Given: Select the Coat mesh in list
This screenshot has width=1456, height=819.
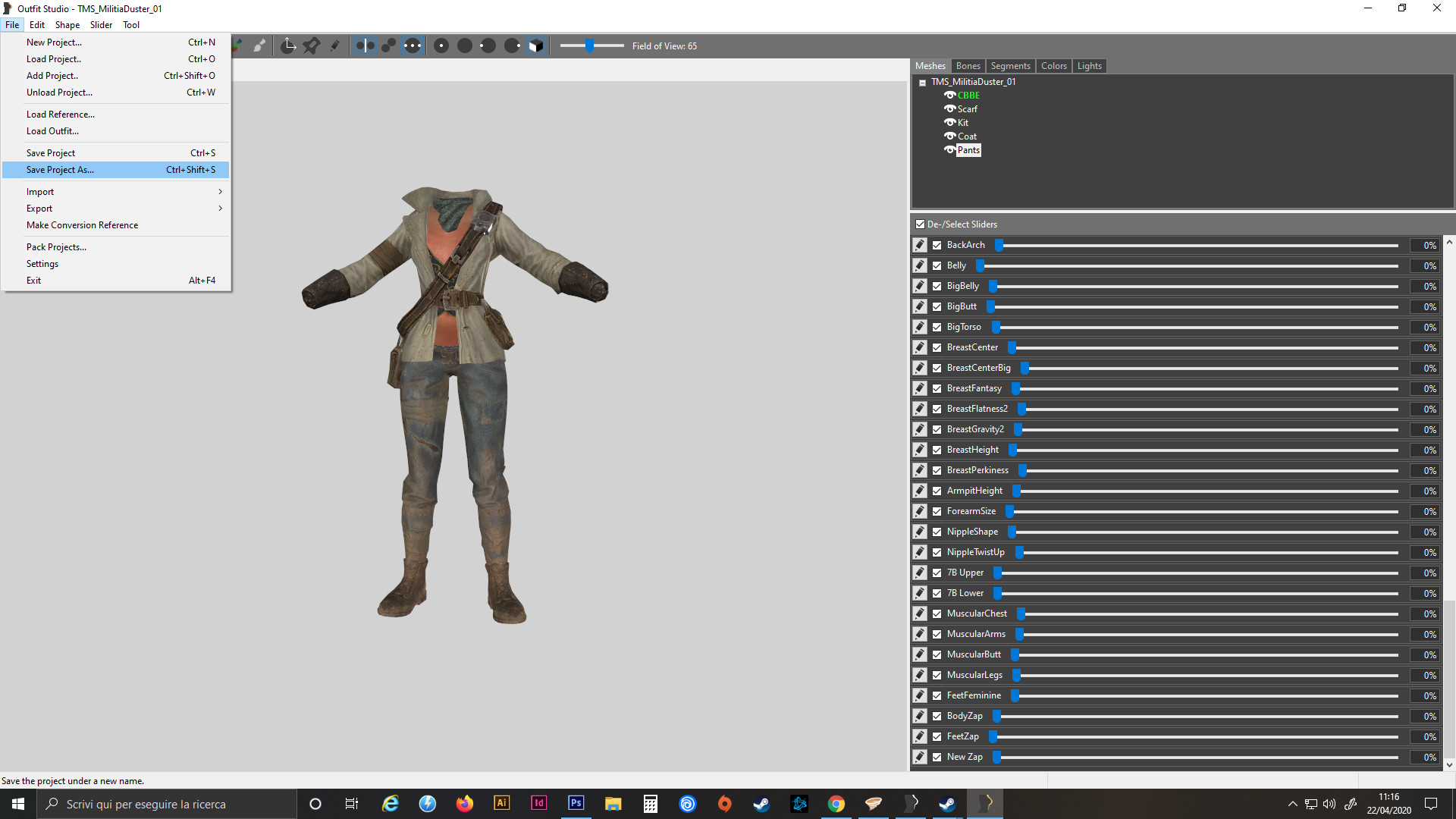Looking at the screenshot, I should (967, 136).
